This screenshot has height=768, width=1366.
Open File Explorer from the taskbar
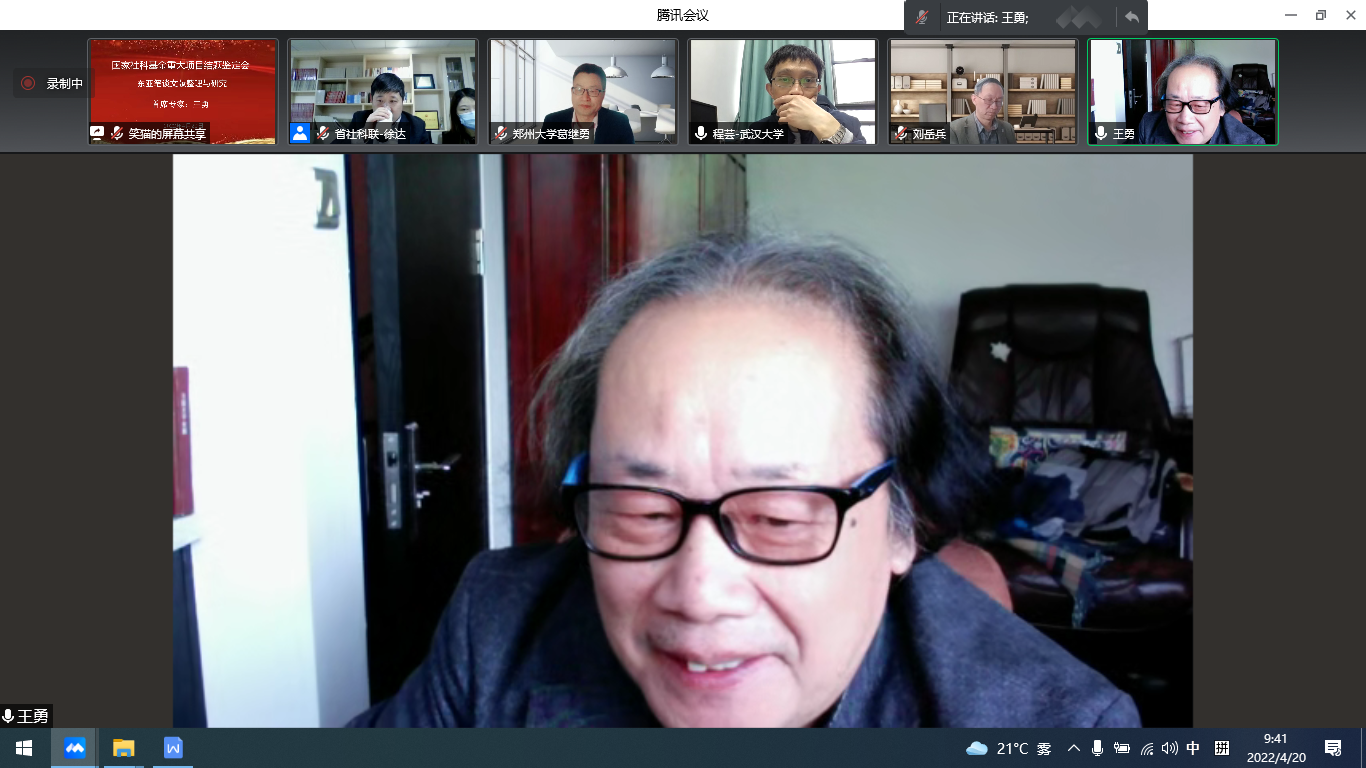[x=124, y=748]
